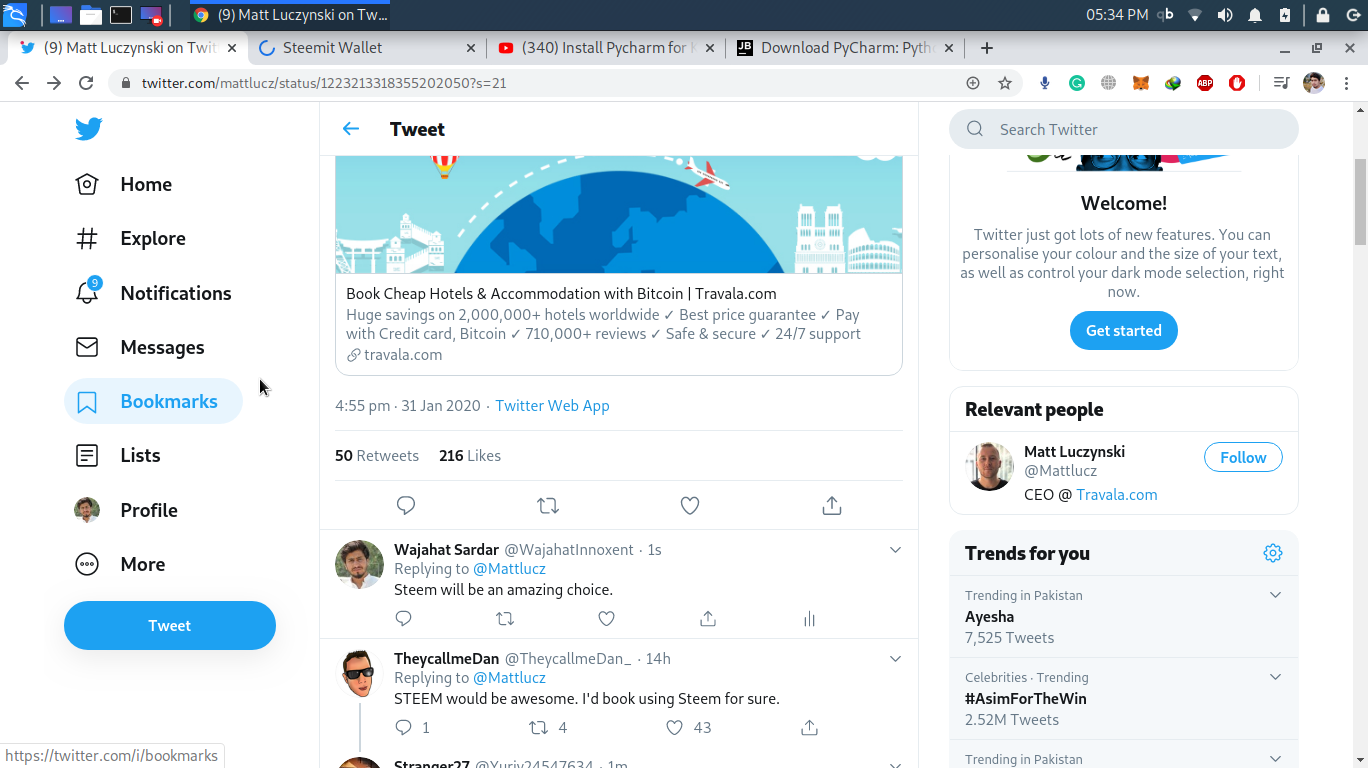Open Travala.com link in Matt's bio
The height and width of the screenshot is (768, 1368).
click(x=1117, y=495)
